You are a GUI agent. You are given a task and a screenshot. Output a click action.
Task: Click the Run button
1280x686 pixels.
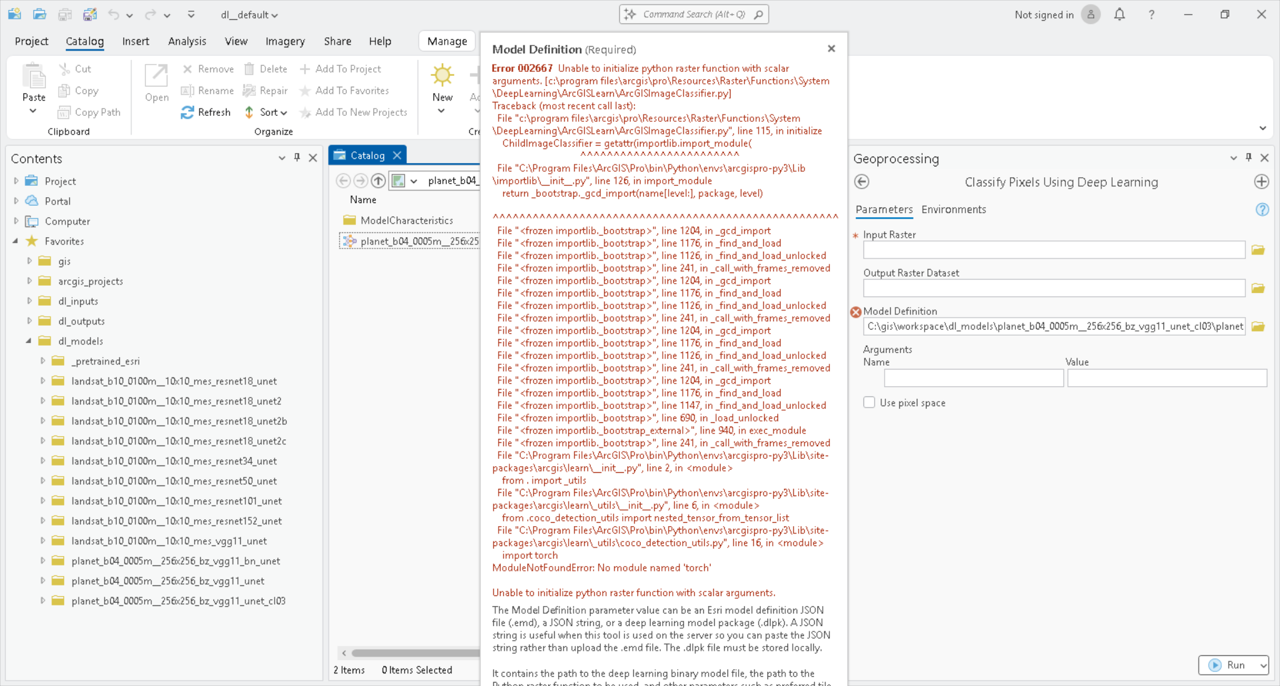pyautogui.click(x=1227, y=665)
